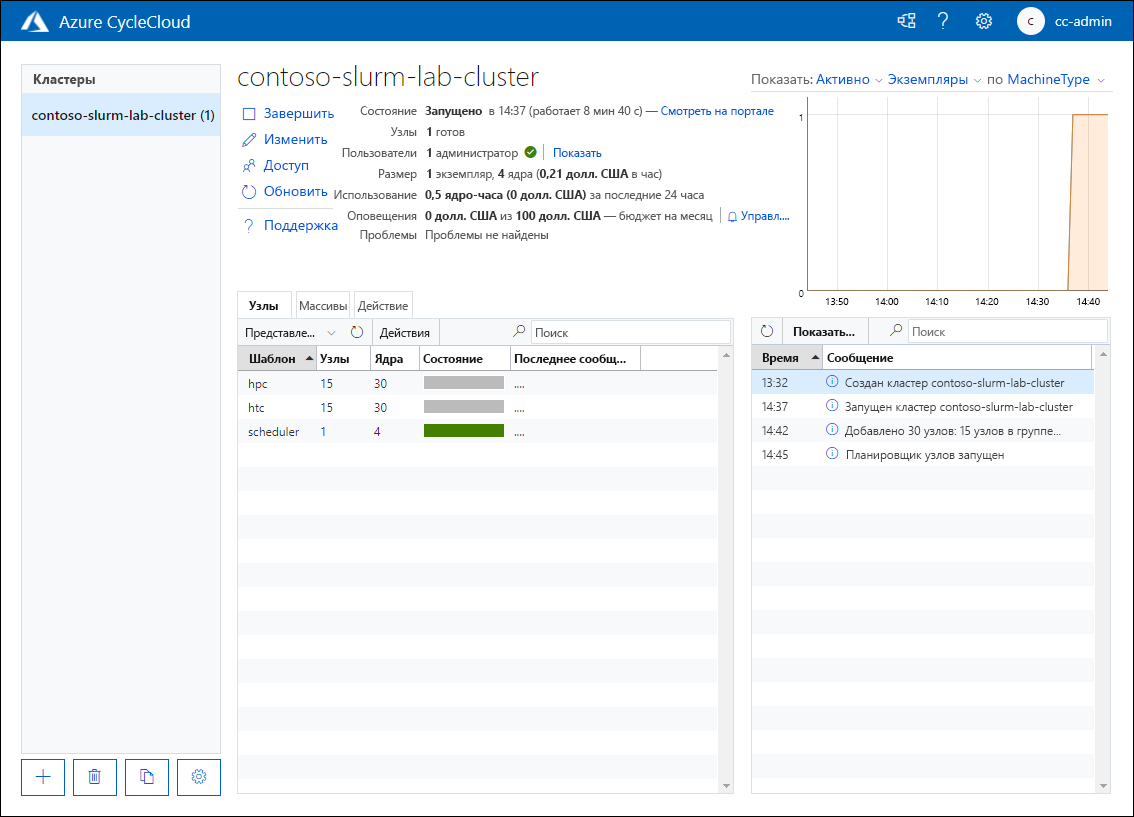Refresh the event log panel
This screenshot has width=1134, height=817.
(767, 331)
